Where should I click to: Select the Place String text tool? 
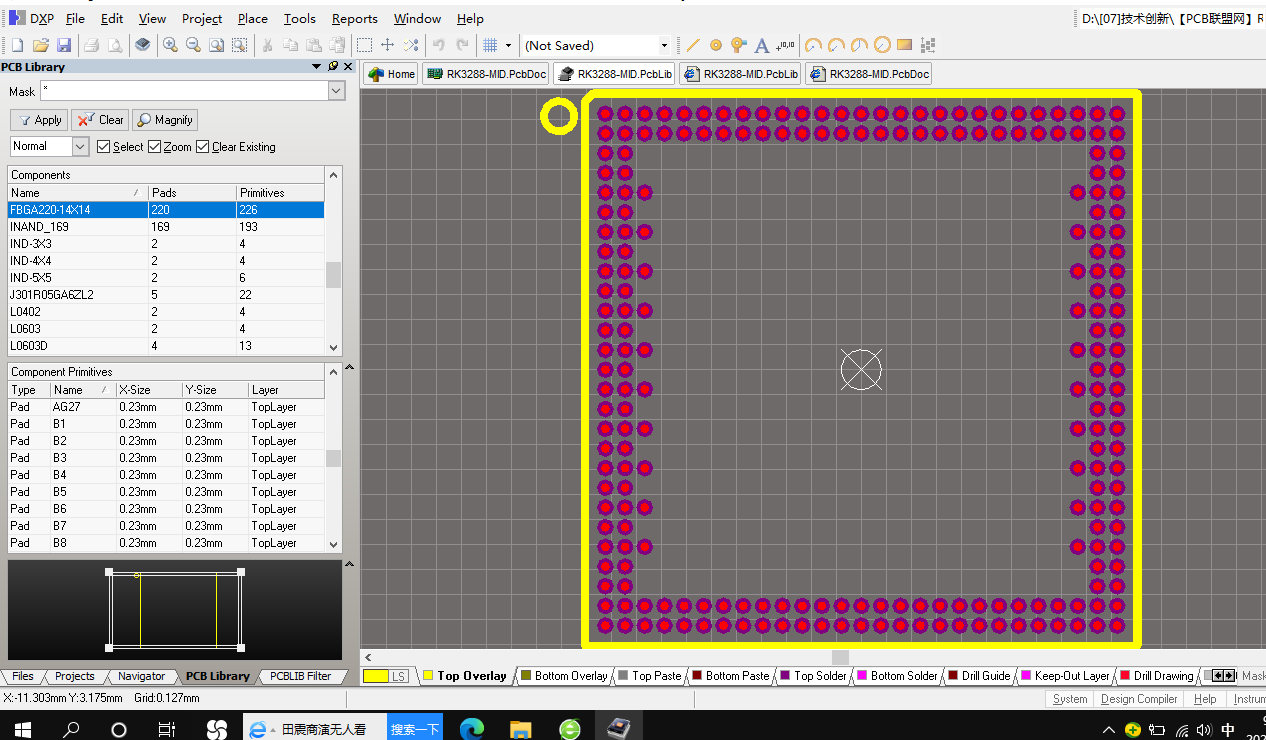coord(762,45)
